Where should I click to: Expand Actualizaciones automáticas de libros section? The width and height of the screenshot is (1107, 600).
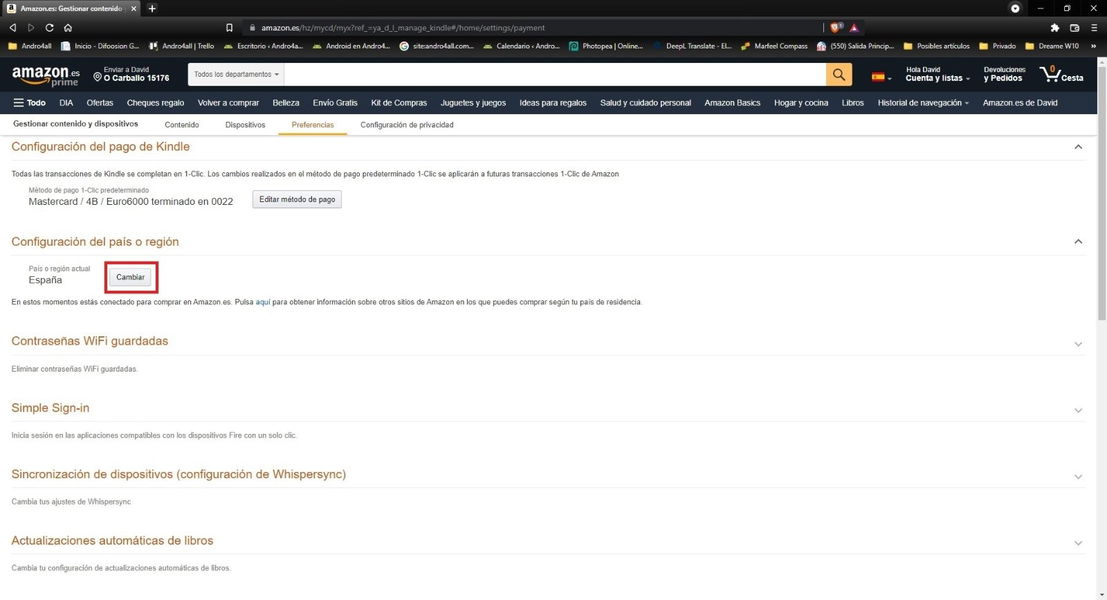click(x=1078, y=544)
